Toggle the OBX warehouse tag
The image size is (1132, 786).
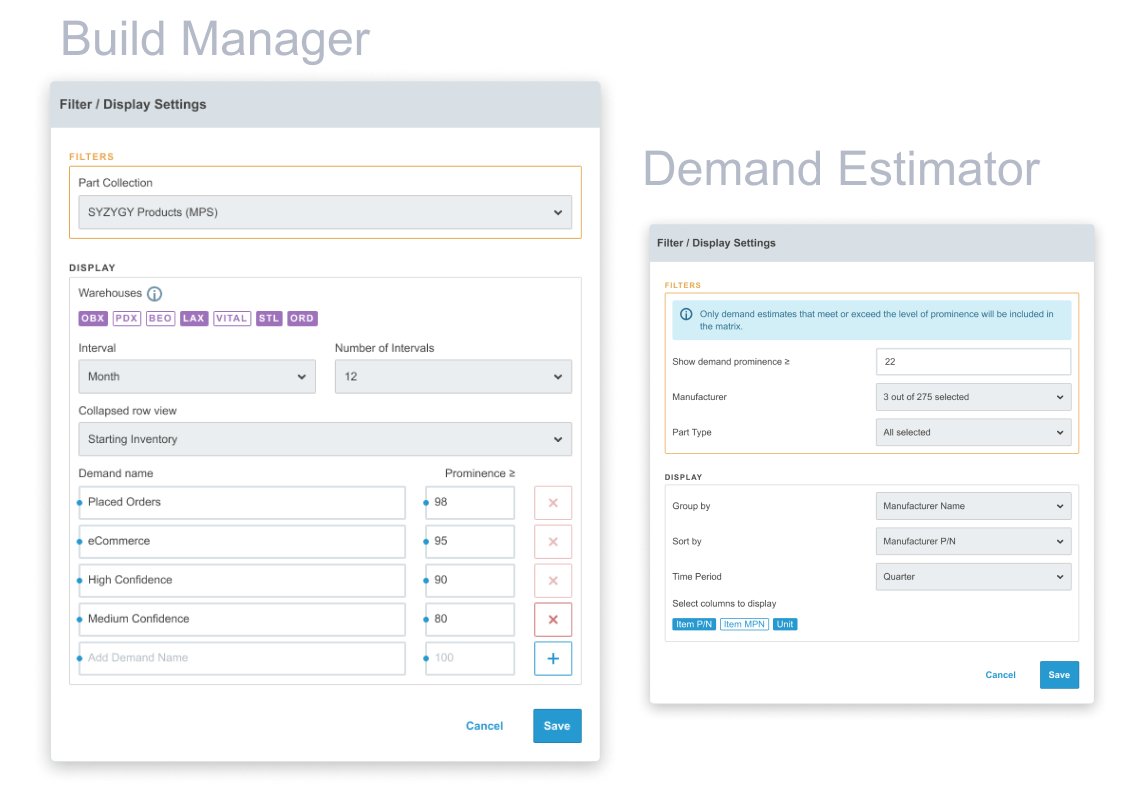click(x=93, y=319)
